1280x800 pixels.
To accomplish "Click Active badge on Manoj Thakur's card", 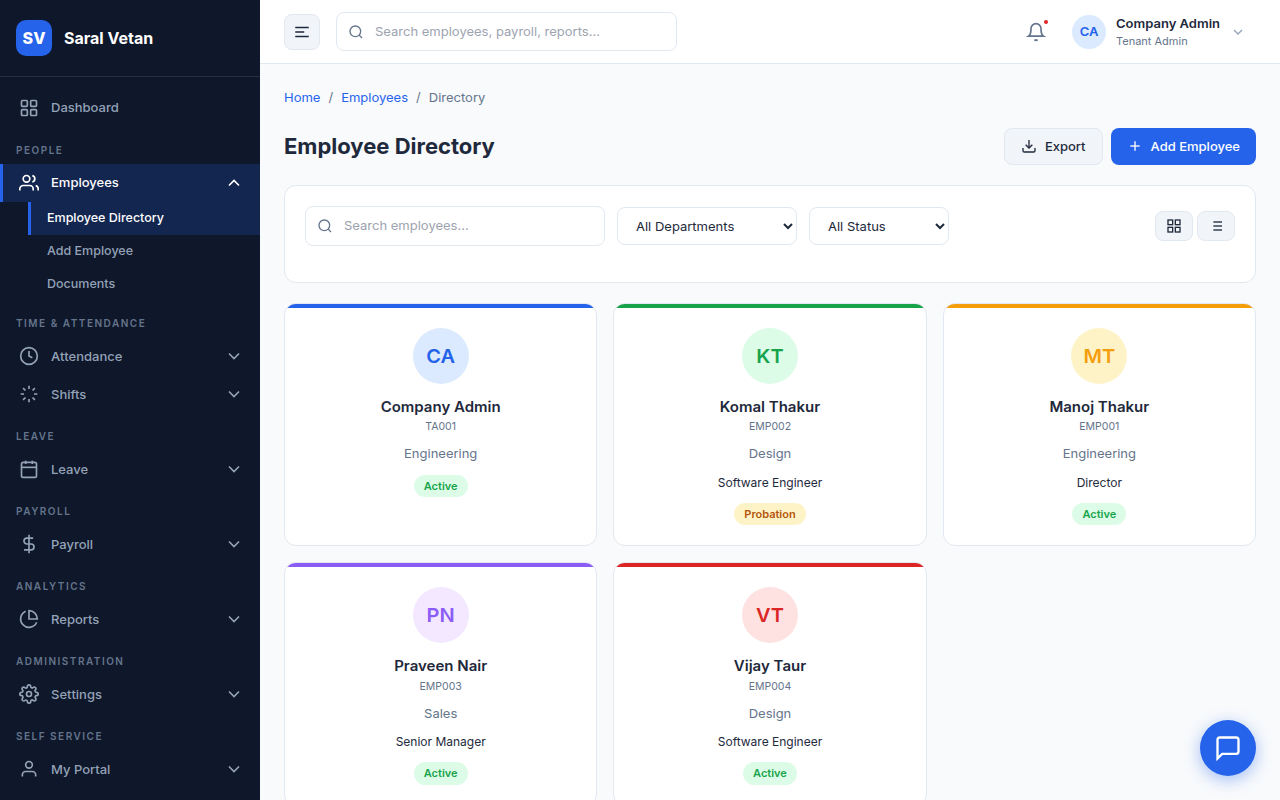I will pos(1099,514).
